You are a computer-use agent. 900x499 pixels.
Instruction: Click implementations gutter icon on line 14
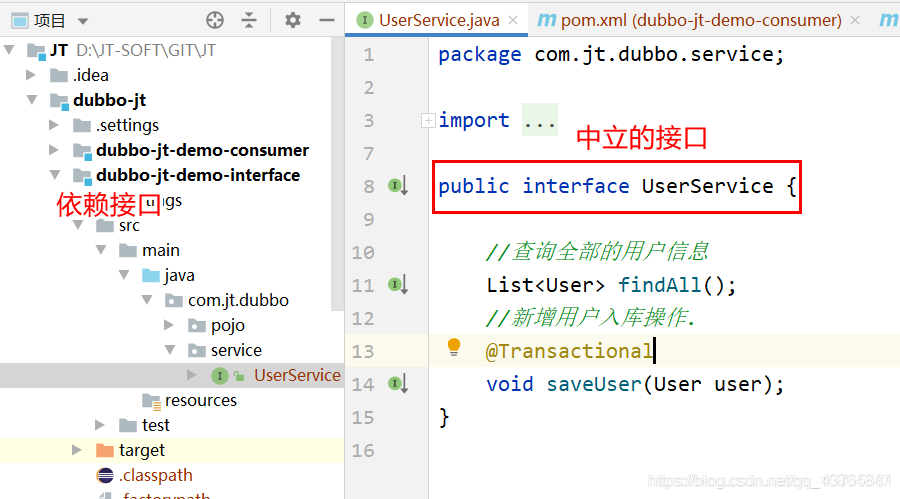398,383
